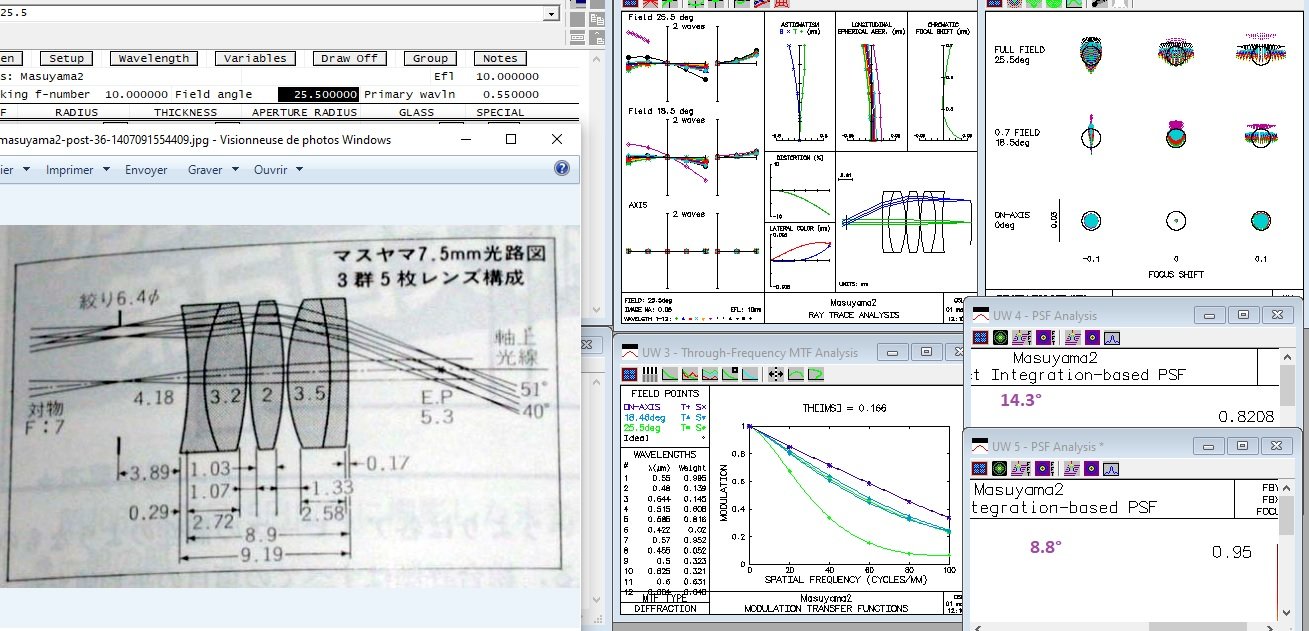Click the UW 4 PSF Analysis window title icon
This screenshot has width=1309, height=631.
click(x=981, y=315)
